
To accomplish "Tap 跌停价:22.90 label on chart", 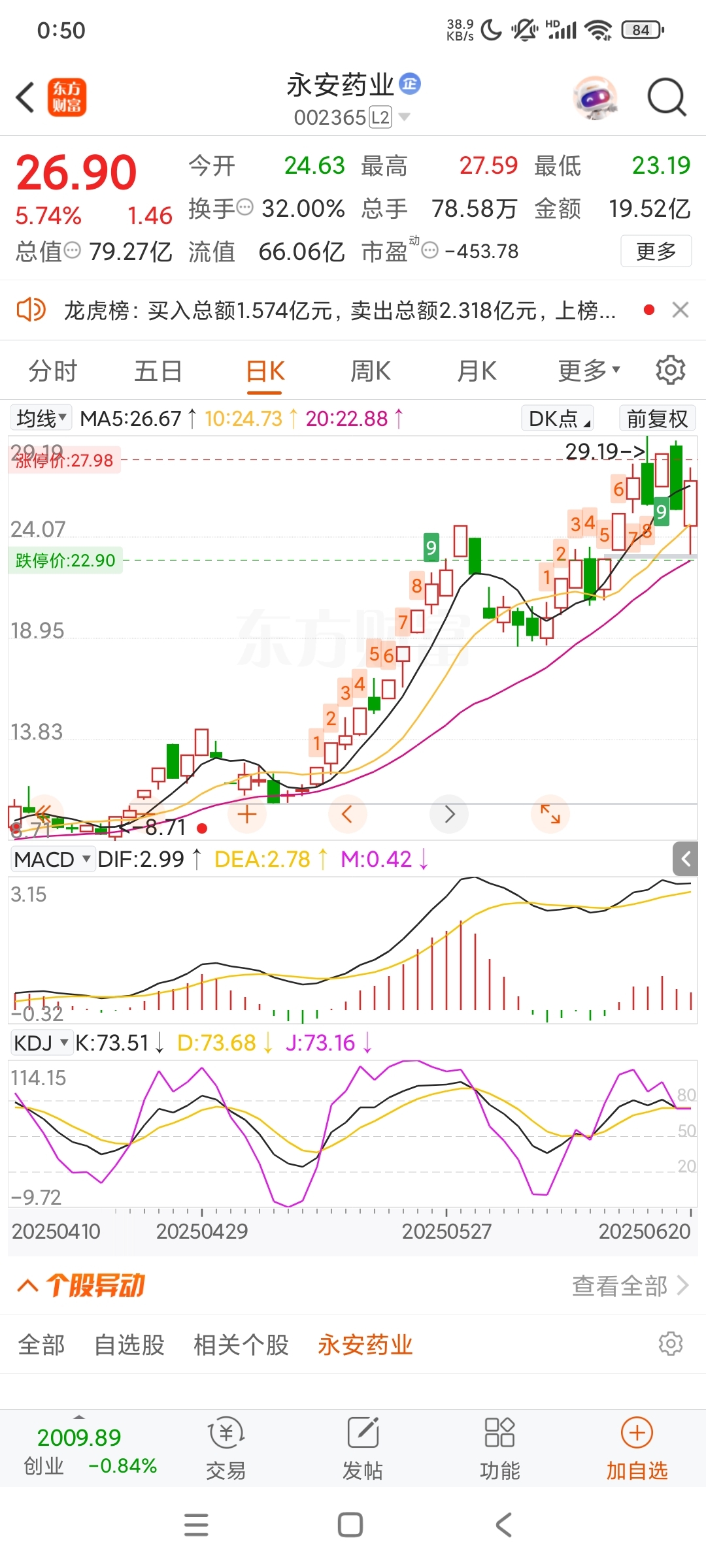I will 65,561.
